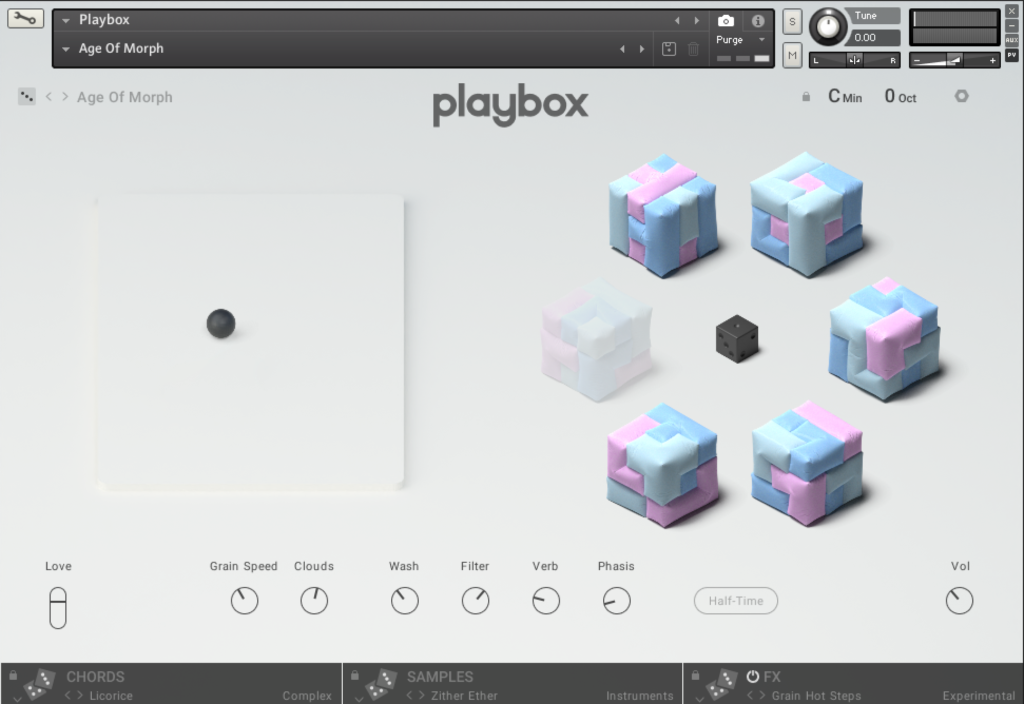Click the black dice cube in the center

[737, 339]
